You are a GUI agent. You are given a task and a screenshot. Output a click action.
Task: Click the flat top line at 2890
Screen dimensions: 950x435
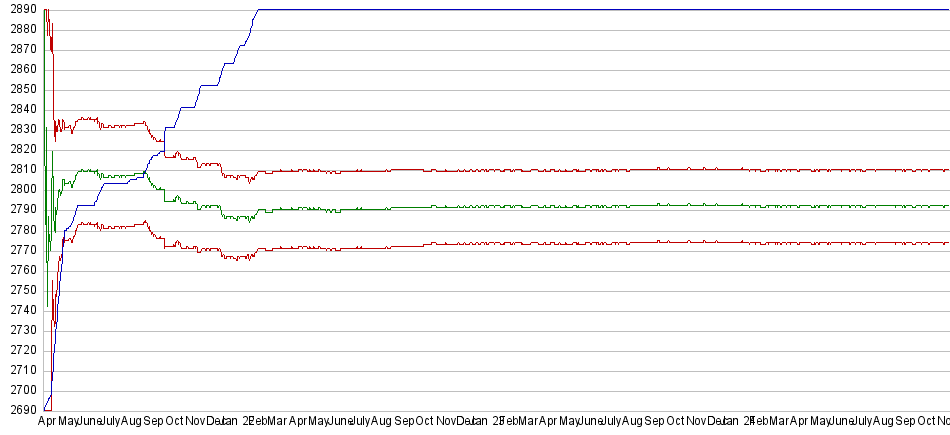(600, 9)
